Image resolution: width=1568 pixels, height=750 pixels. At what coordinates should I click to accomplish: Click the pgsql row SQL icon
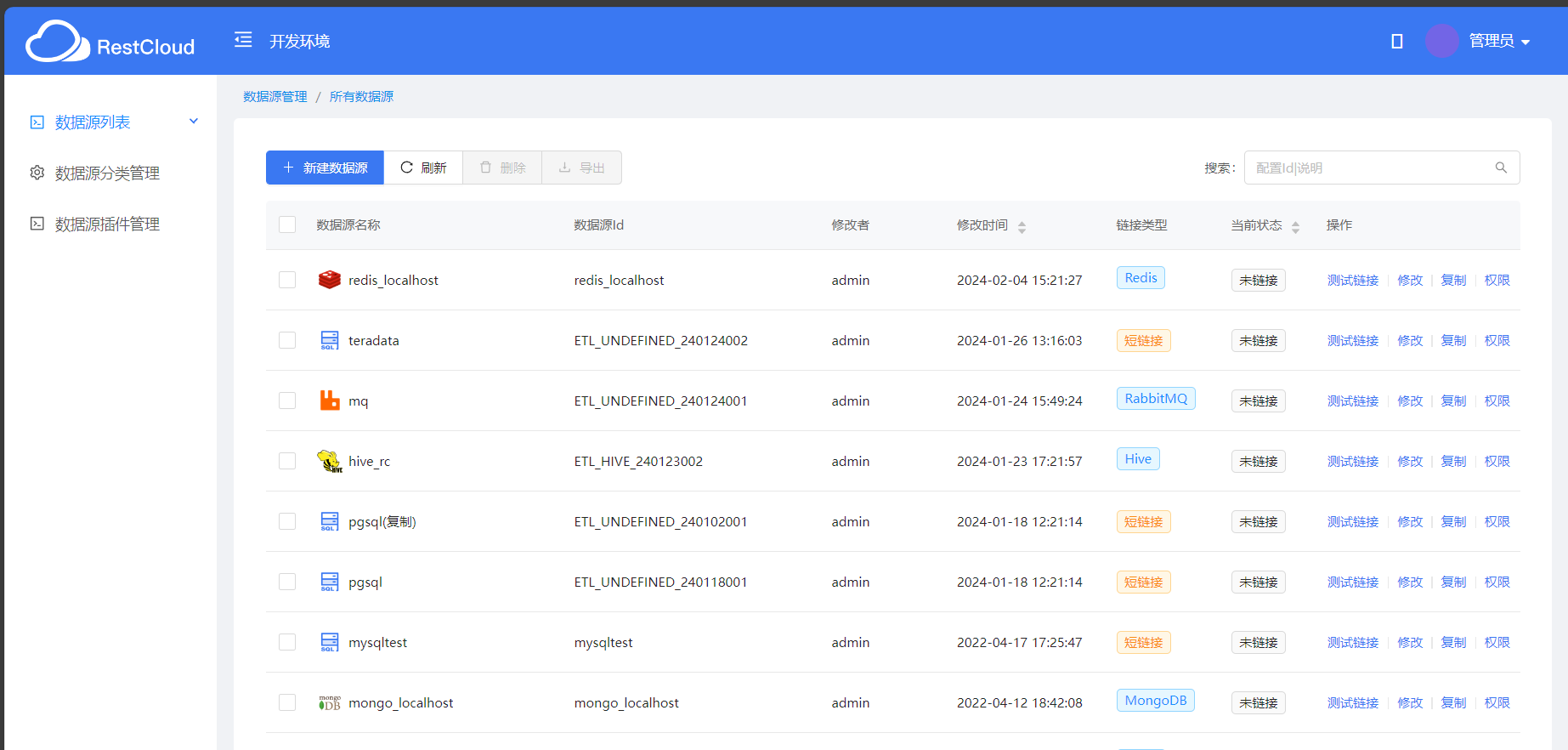330,582
